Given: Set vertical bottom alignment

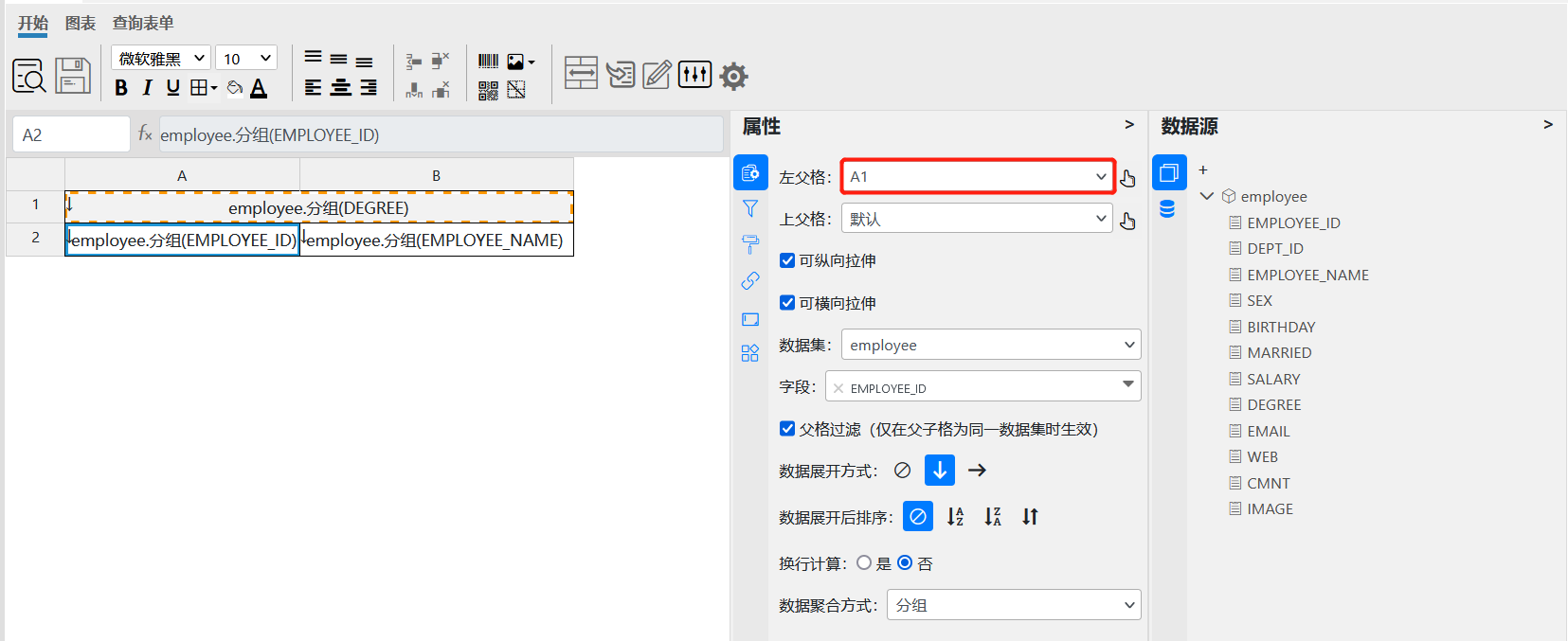Looking at the screenshot, I should (364, 62).
